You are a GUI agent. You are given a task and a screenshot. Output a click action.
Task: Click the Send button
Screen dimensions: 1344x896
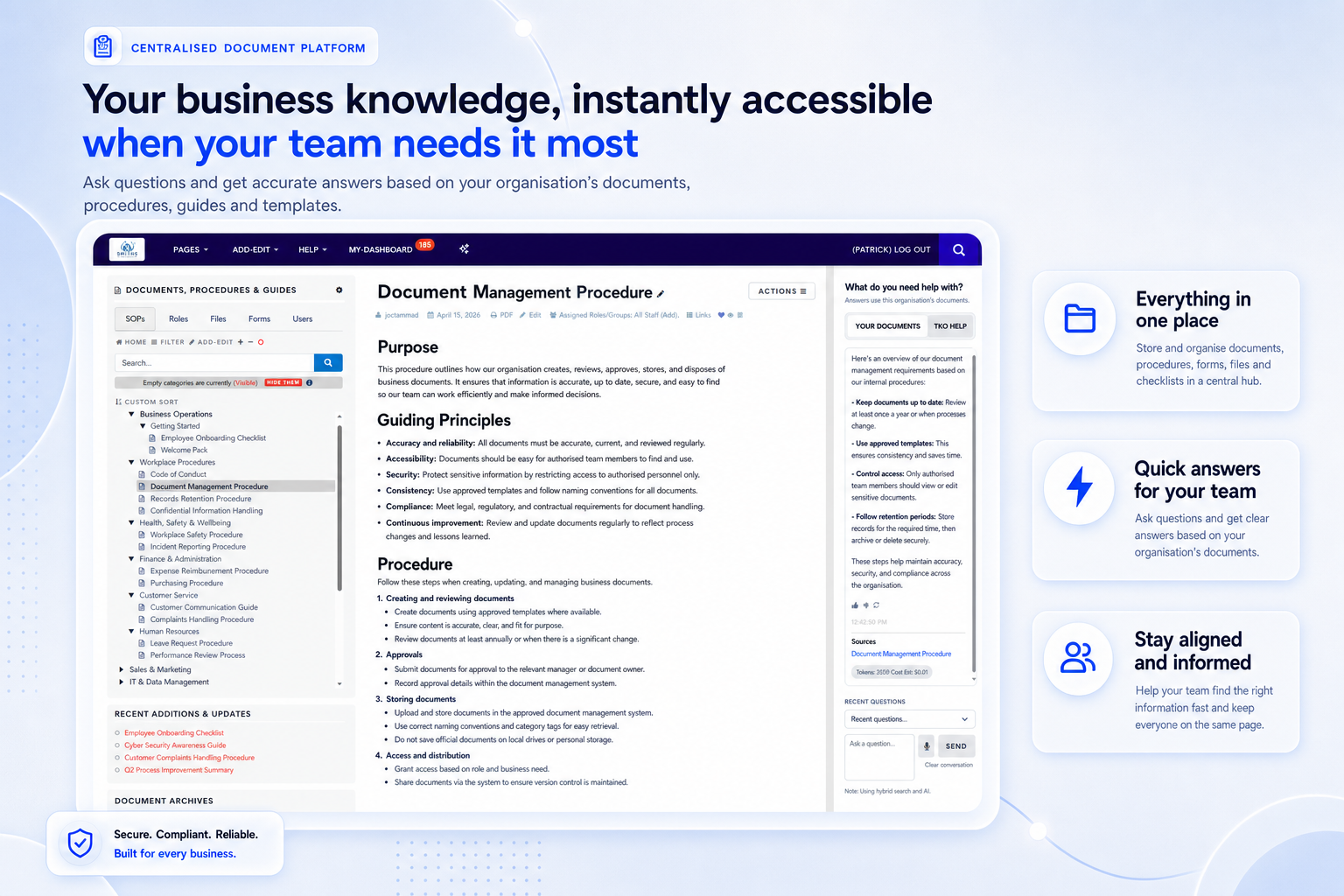956,746
